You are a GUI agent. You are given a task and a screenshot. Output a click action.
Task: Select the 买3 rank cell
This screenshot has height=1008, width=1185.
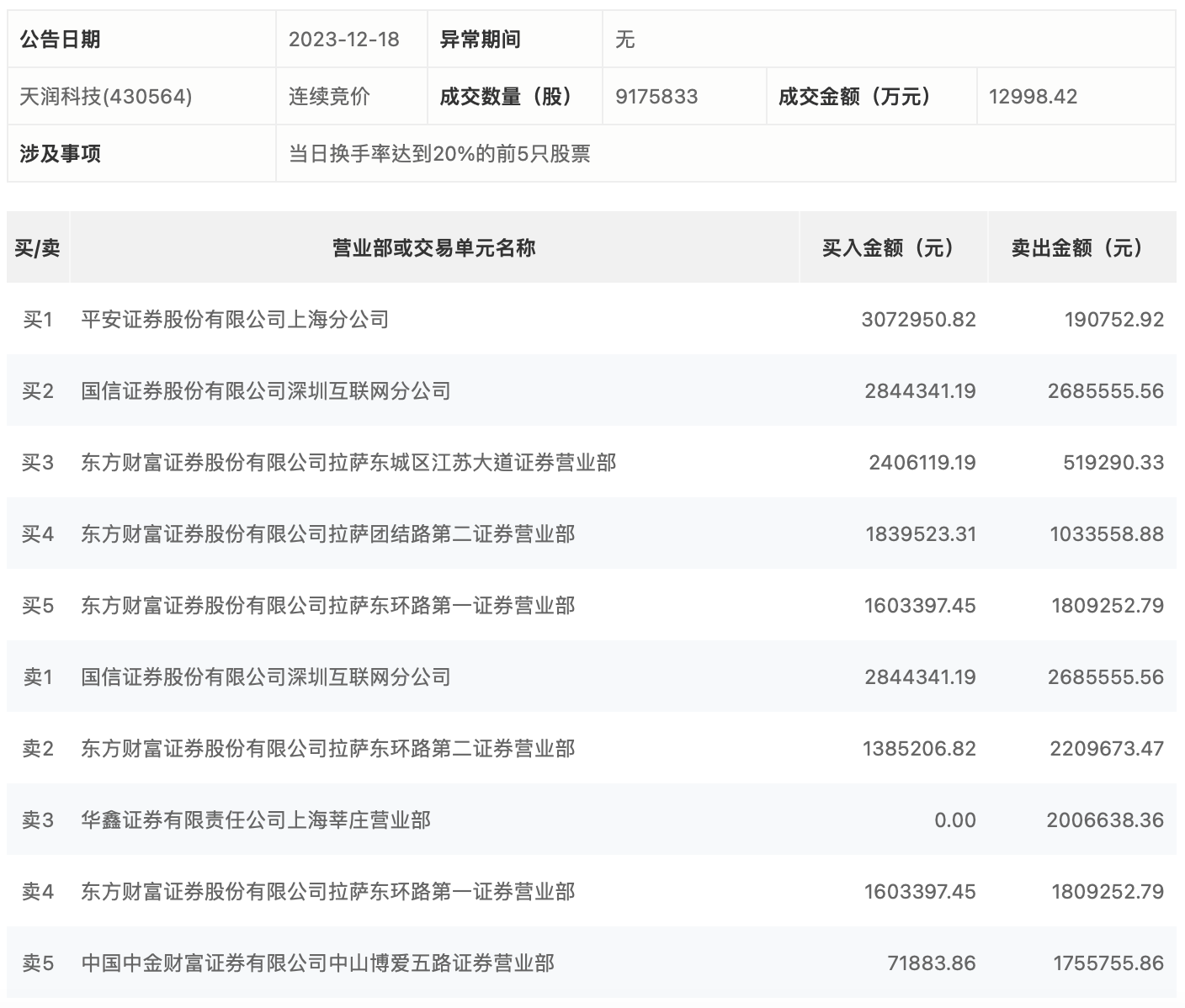click(x=38, y=463)
